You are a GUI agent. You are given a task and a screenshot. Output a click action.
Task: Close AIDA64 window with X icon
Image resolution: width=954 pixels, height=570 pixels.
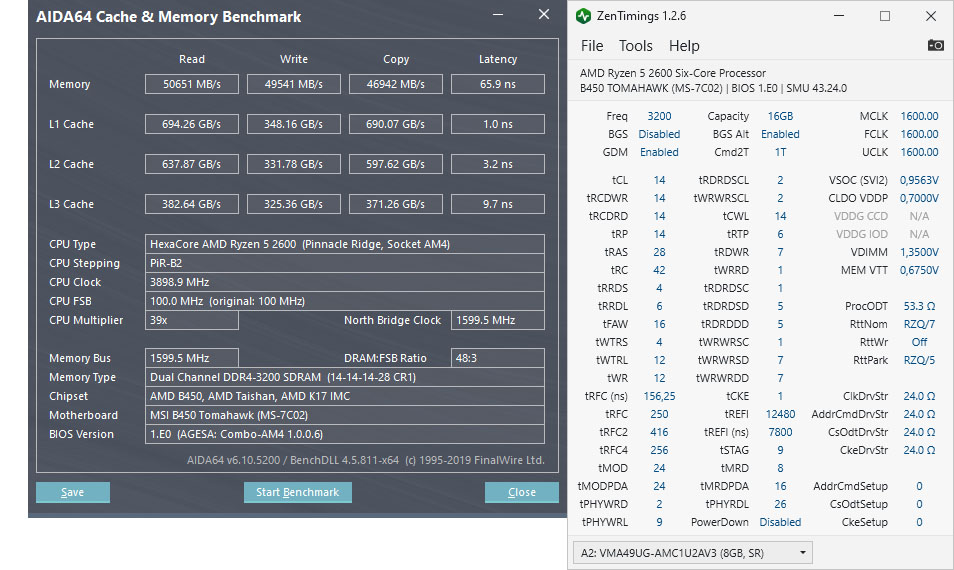point(544,14)
